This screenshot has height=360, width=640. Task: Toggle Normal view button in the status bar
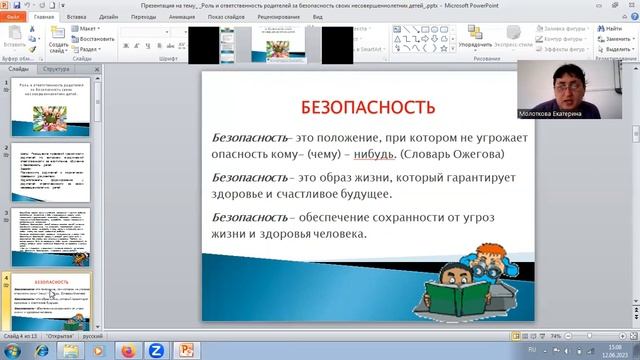coord(516,336)
